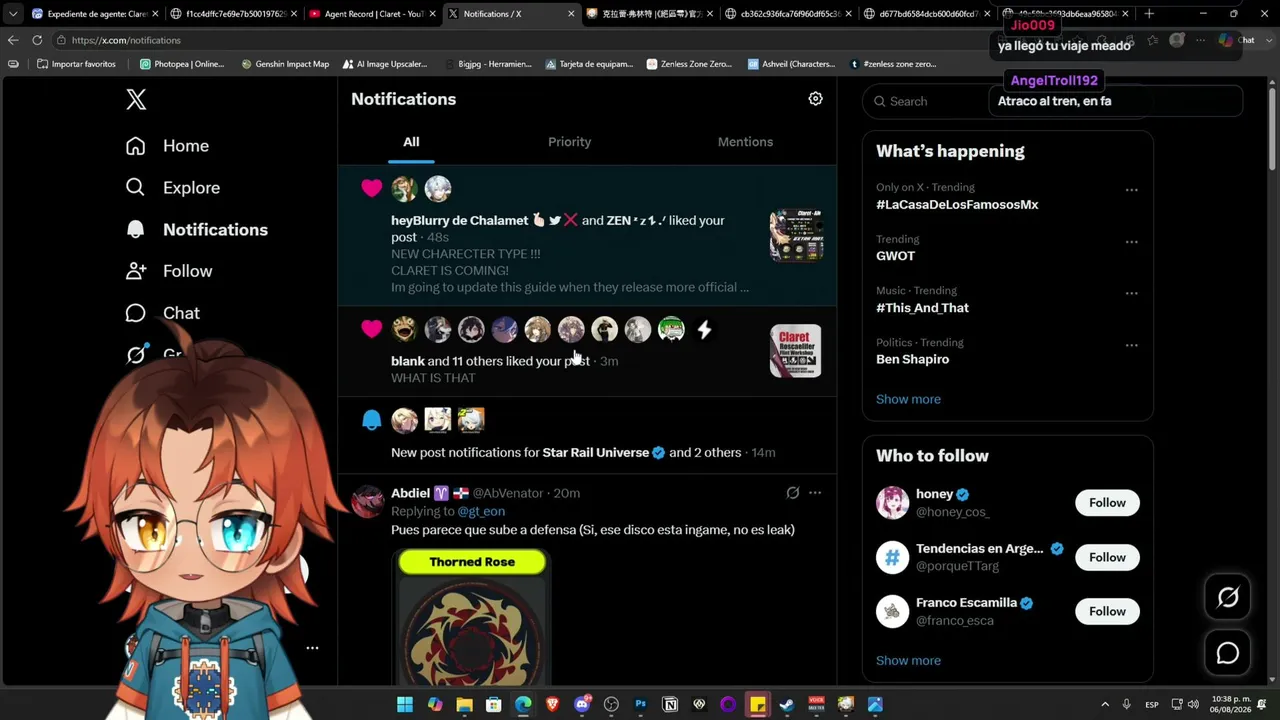Screen dimensions: 1280x720
Task: Switch to the Priority tab
Action: click(569, 142)
